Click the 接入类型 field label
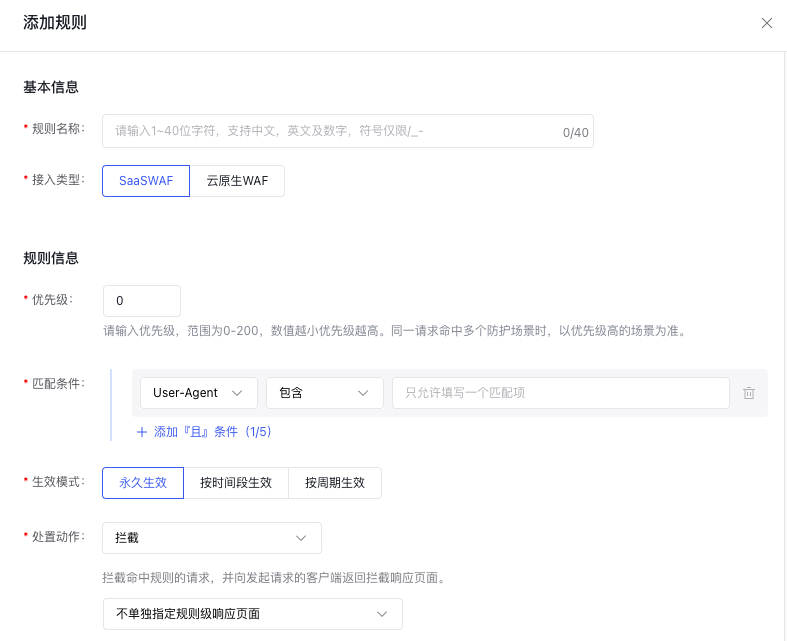787x641 pixels. 58,179
